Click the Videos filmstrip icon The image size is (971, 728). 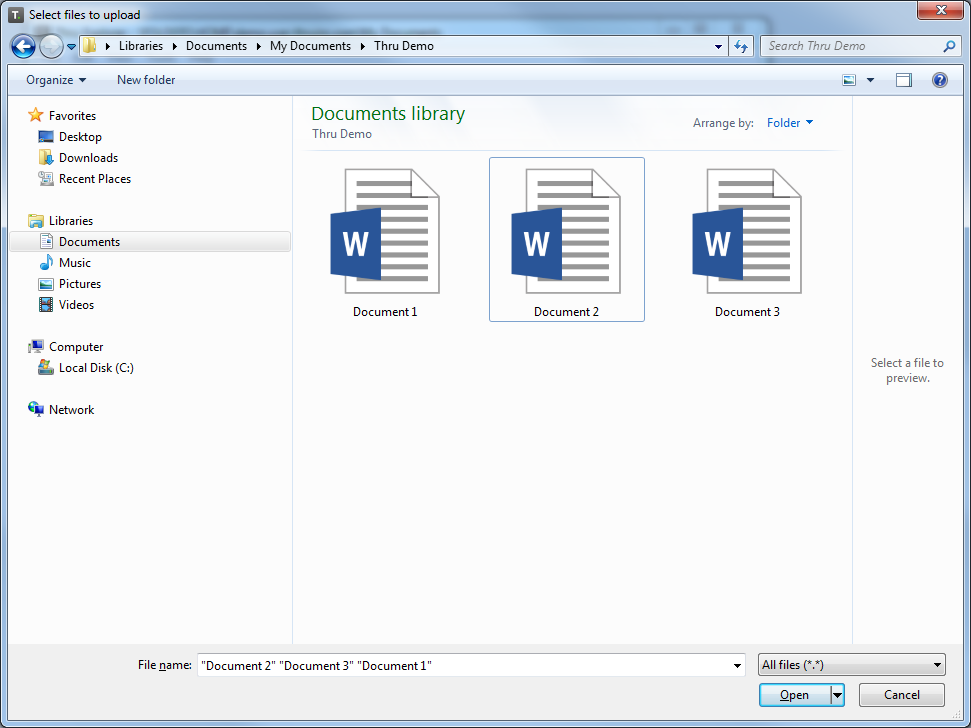46,305
